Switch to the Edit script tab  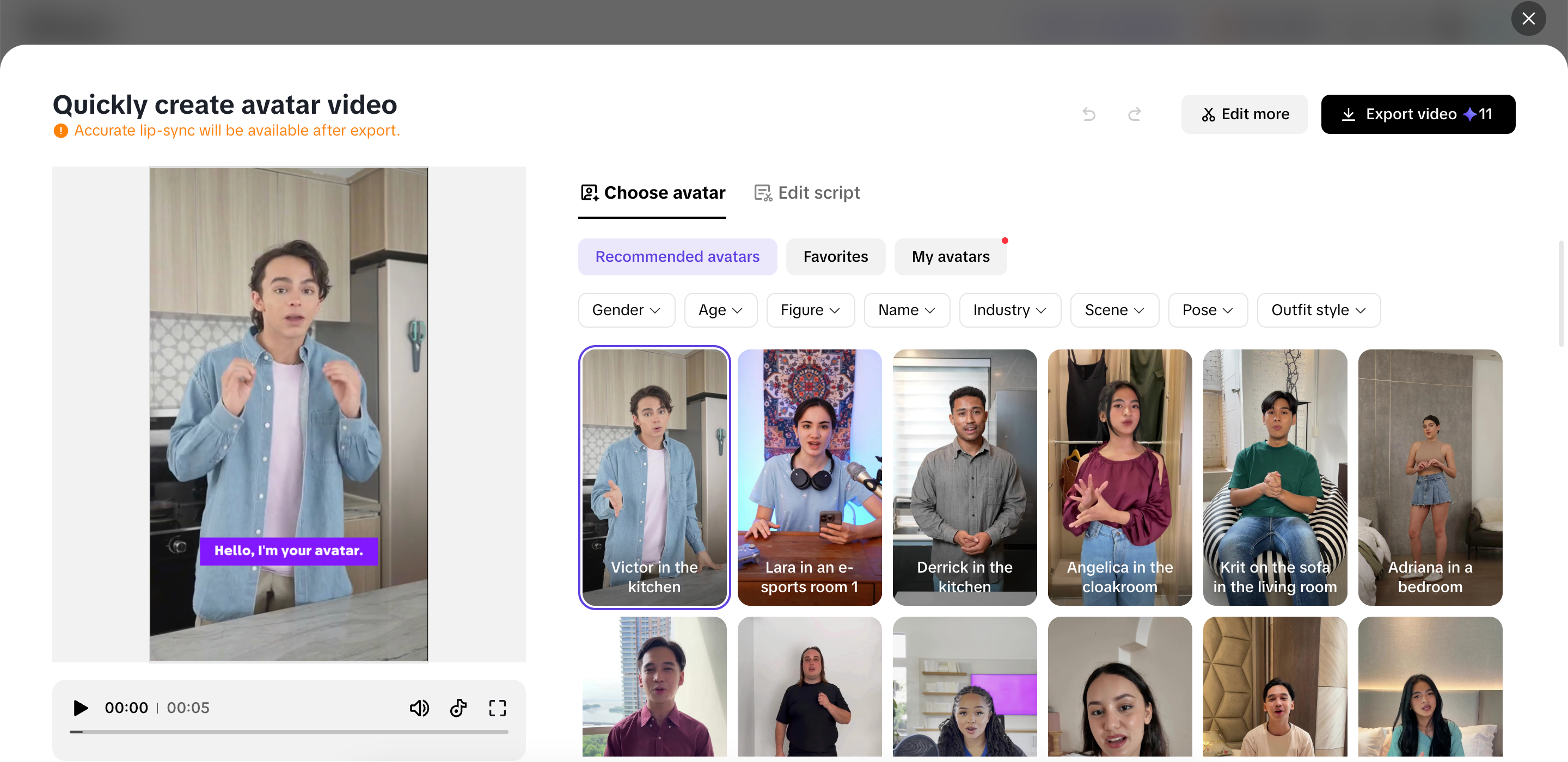tap(806, 192)
